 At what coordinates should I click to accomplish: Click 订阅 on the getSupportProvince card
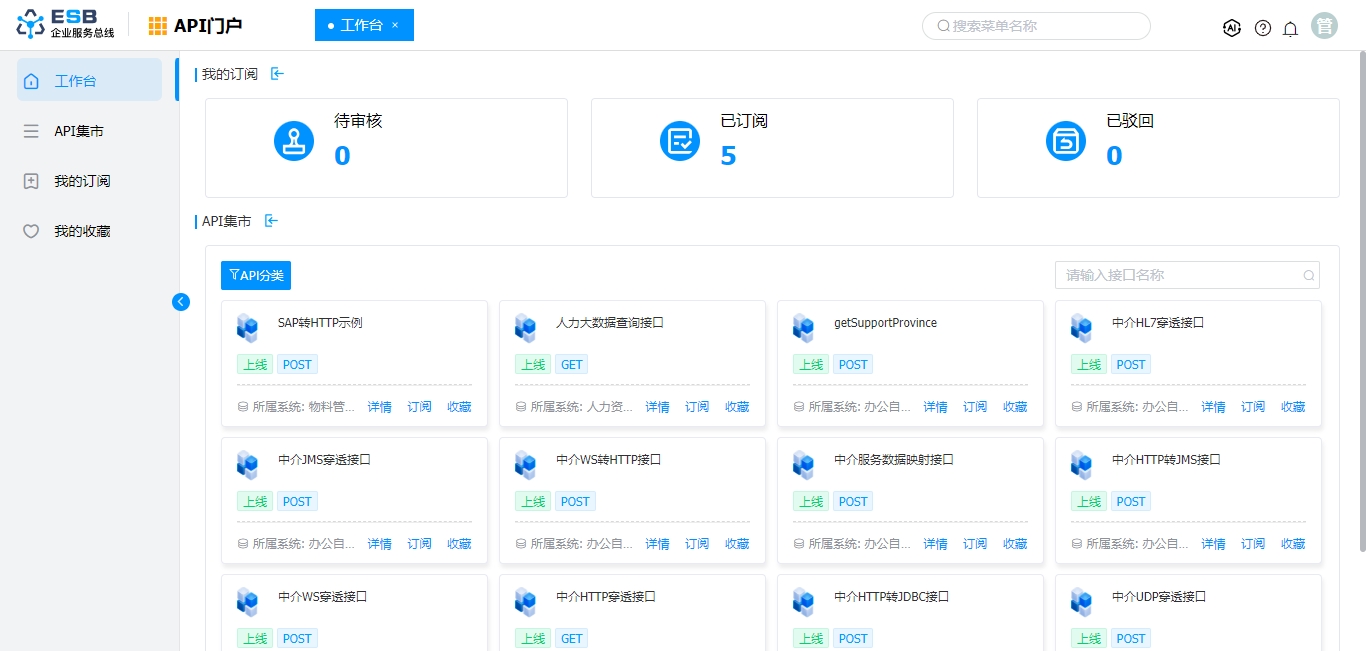(x=975, y=407)
